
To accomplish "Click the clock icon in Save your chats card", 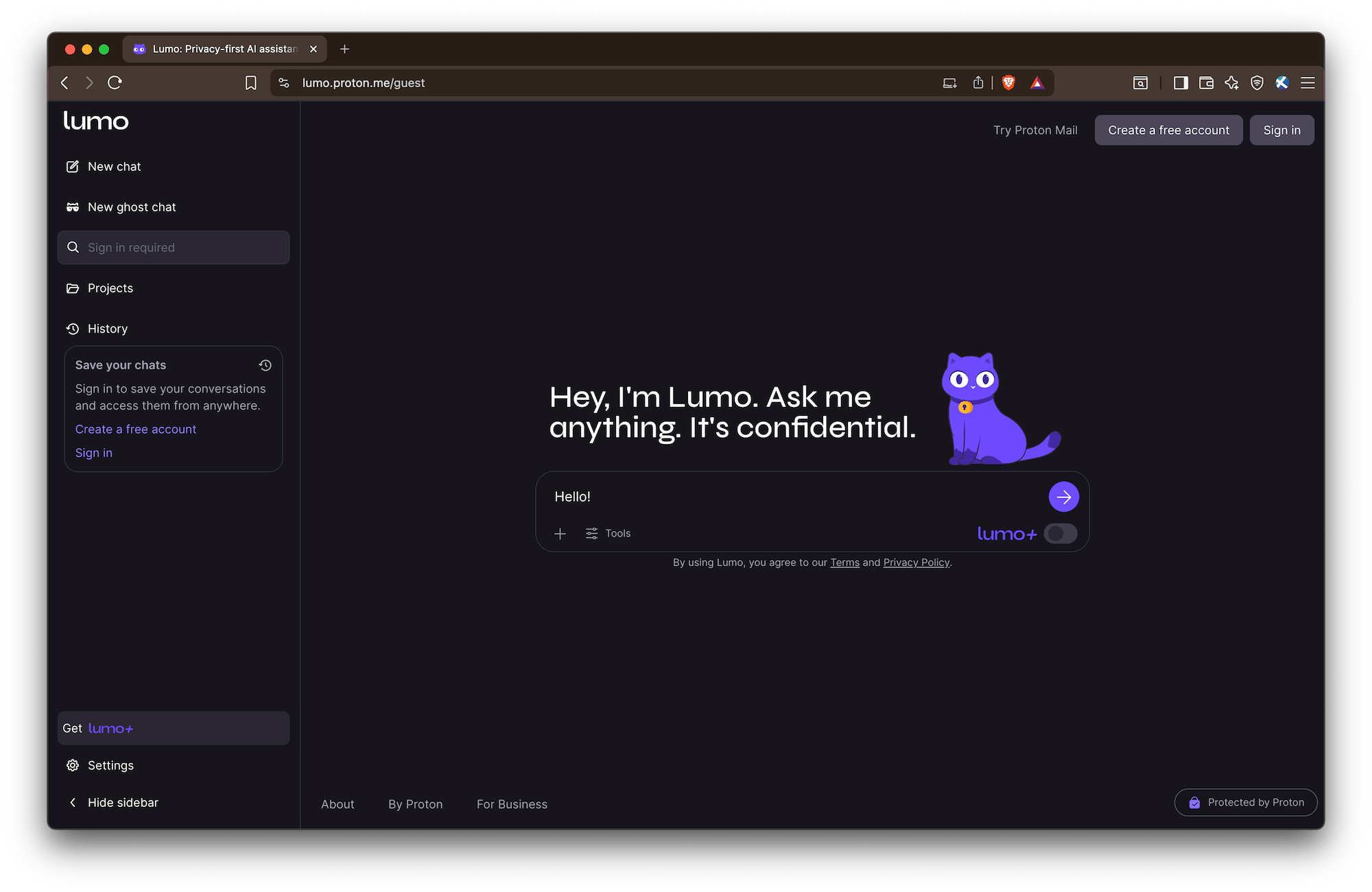I will (x=265, y=365).
